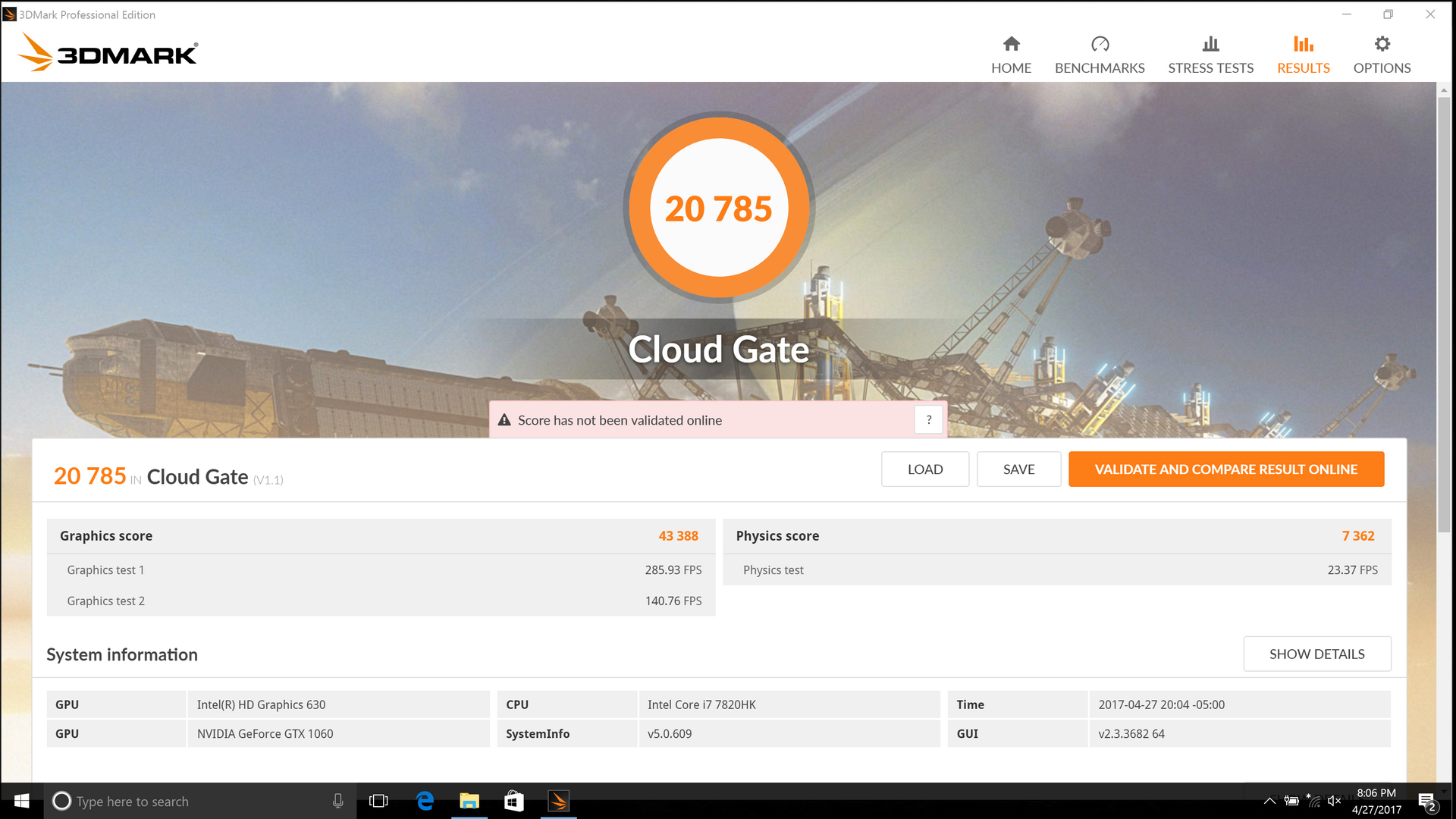Open STRESS TESTS tab

tap(1210, 55)
